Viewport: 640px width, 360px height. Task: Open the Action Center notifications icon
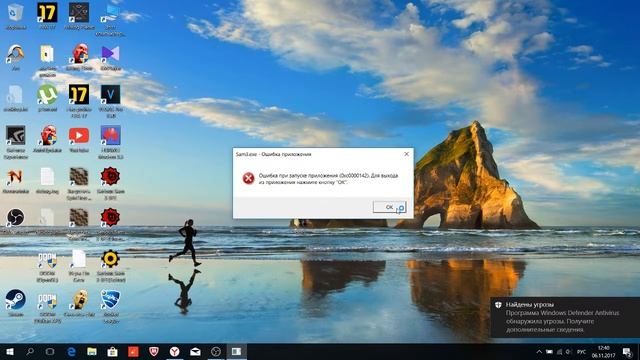627,352
